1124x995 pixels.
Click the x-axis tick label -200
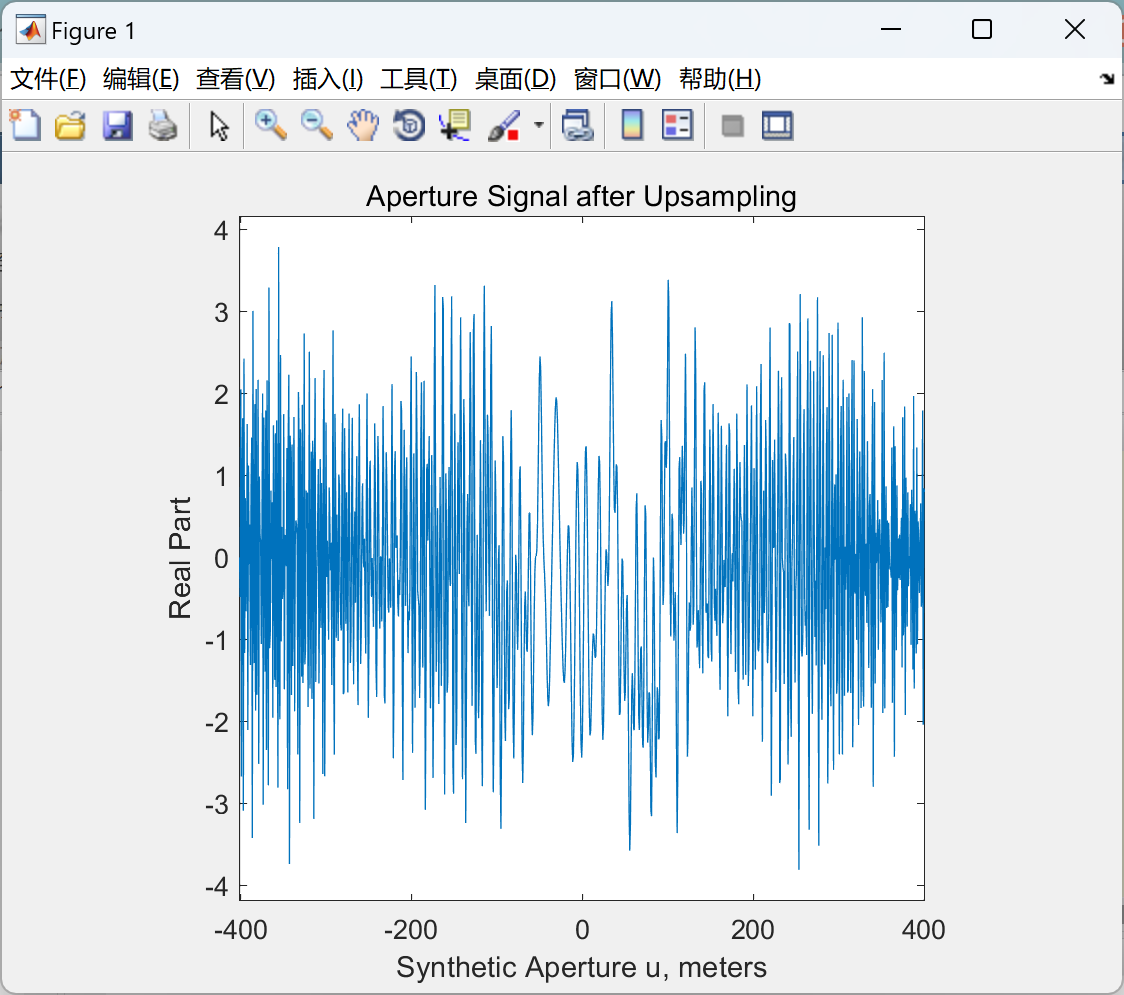[411, 930]
